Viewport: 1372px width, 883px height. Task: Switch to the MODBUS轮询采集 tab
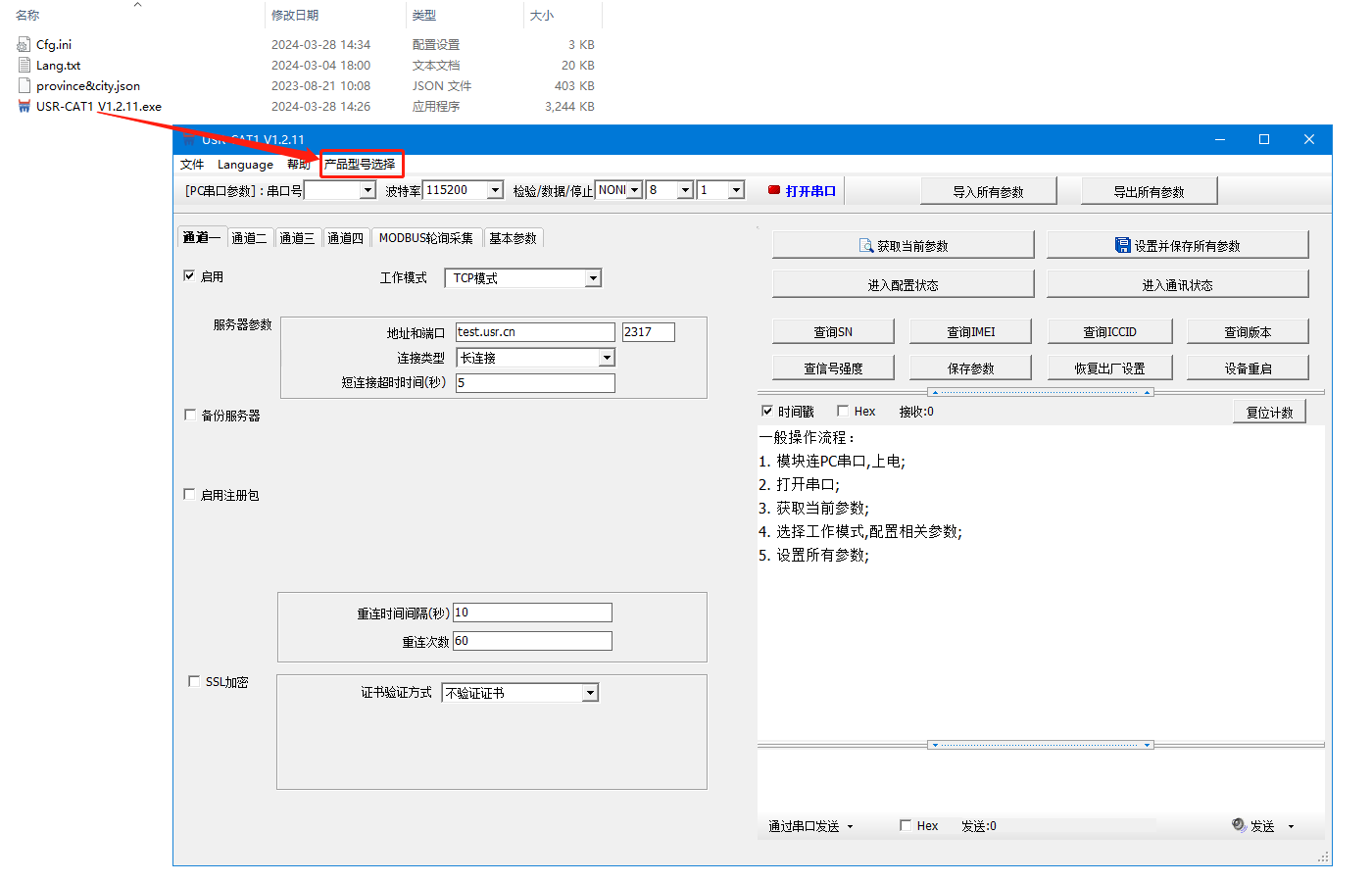(x=425, y=238)
